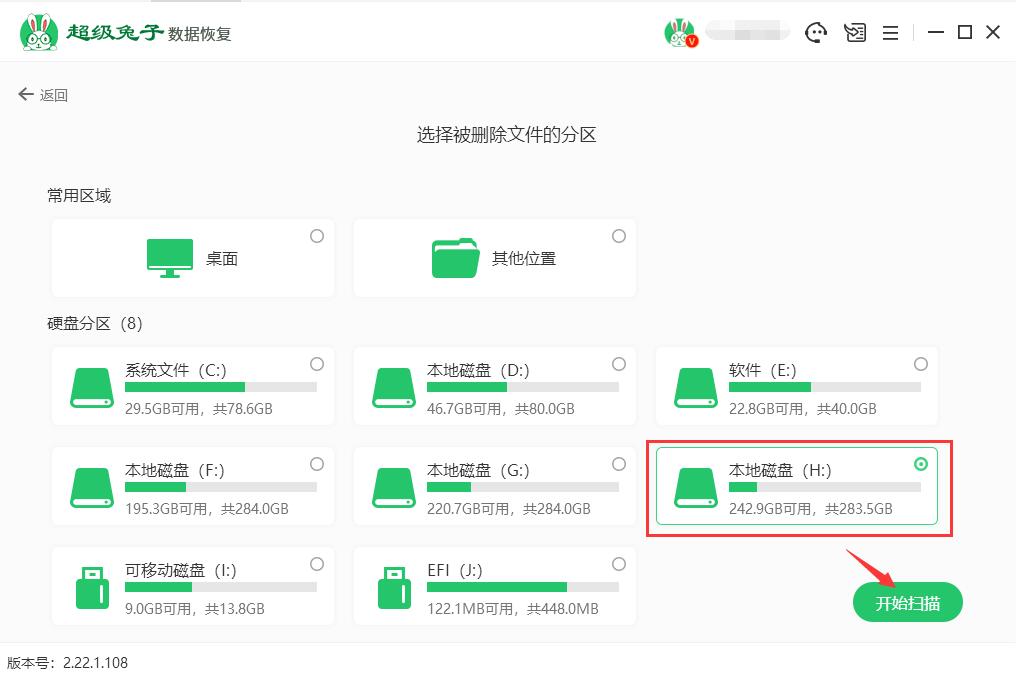
Task: Click the back arrow icon next to 返回
Action: [24, 94]
